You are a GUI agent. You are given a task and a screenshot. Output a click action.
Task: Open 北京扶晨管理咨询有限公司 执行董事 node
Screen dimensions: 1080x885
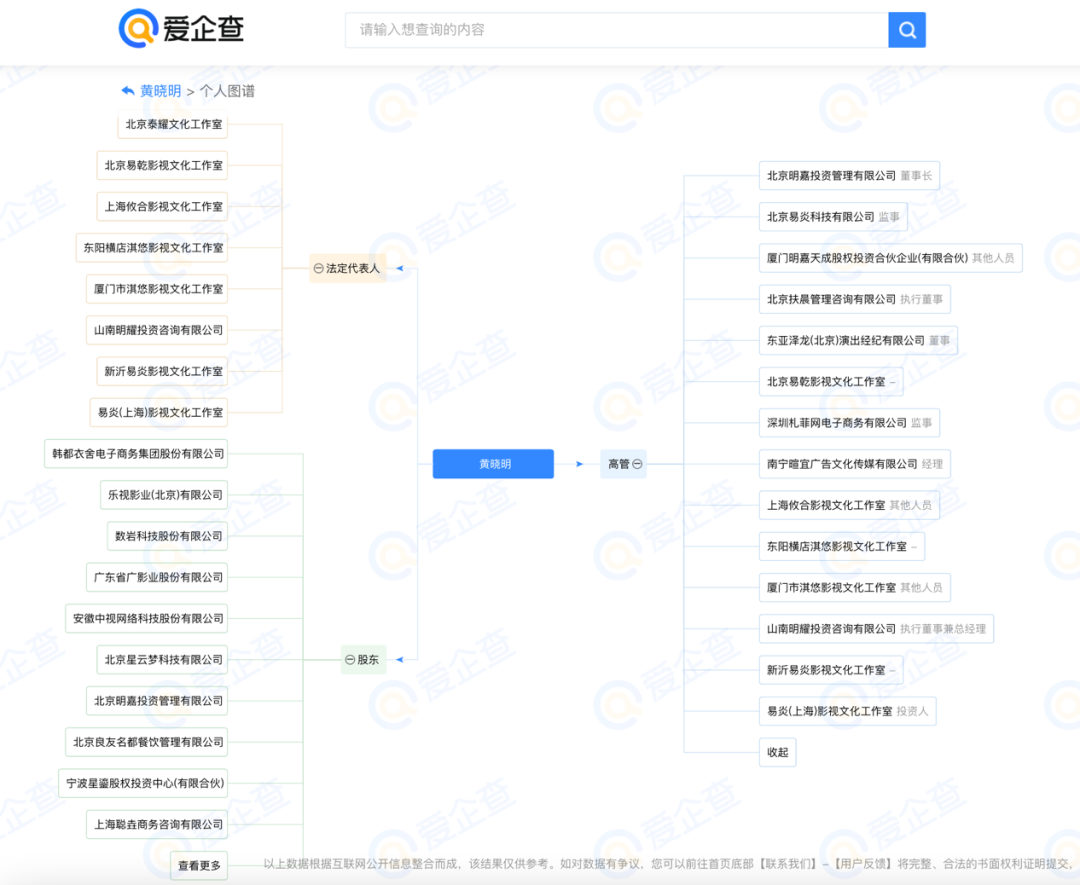coord(855,299)
